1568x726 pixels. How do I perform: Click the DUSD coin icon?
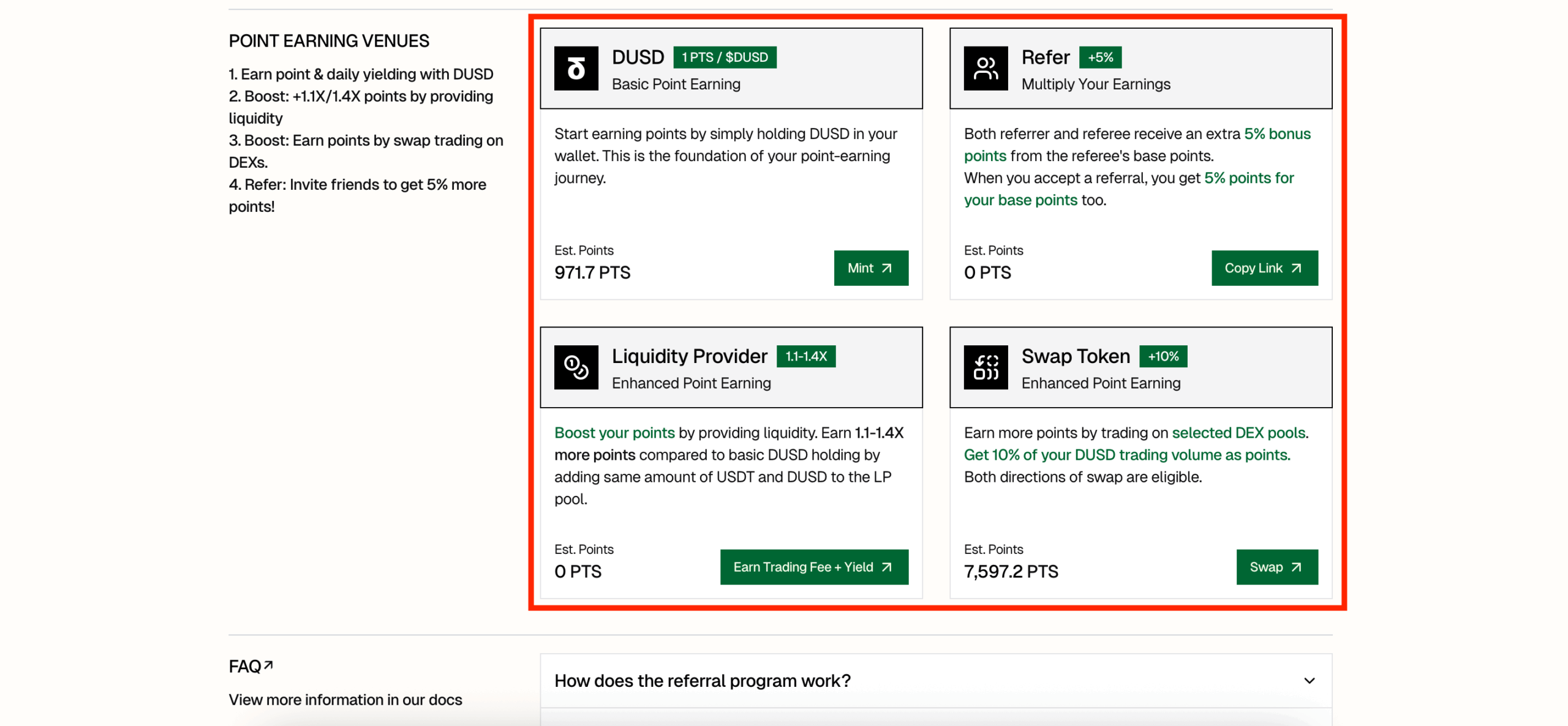(576, 69)
